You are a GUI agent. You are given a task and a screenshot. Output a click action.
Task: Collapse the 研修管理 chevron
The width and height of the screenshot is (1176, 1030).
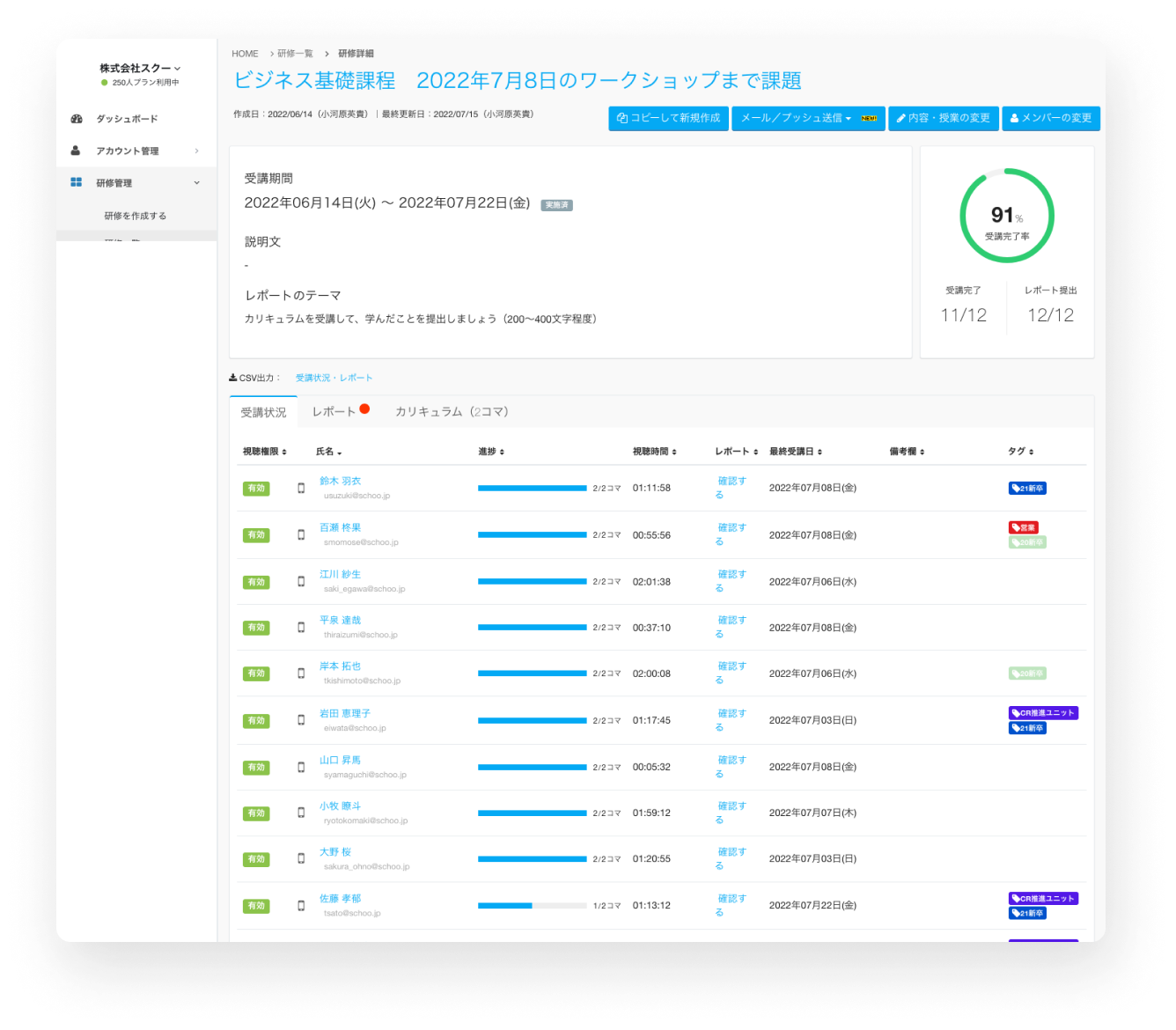click(196, 182)
